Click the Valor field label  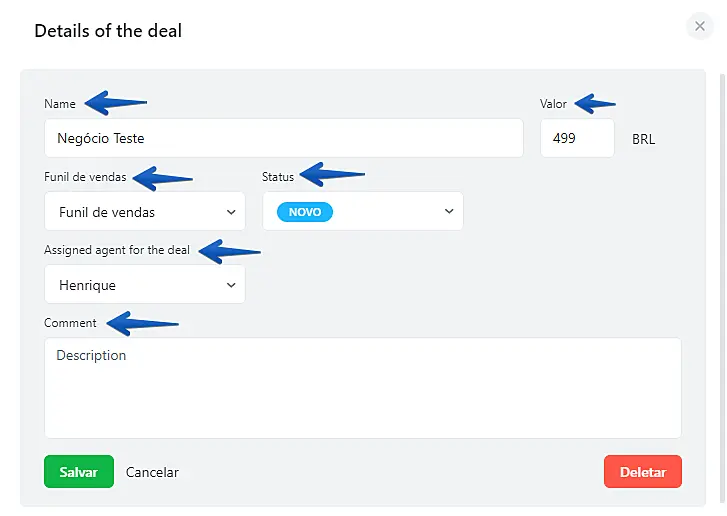[553, 104]
